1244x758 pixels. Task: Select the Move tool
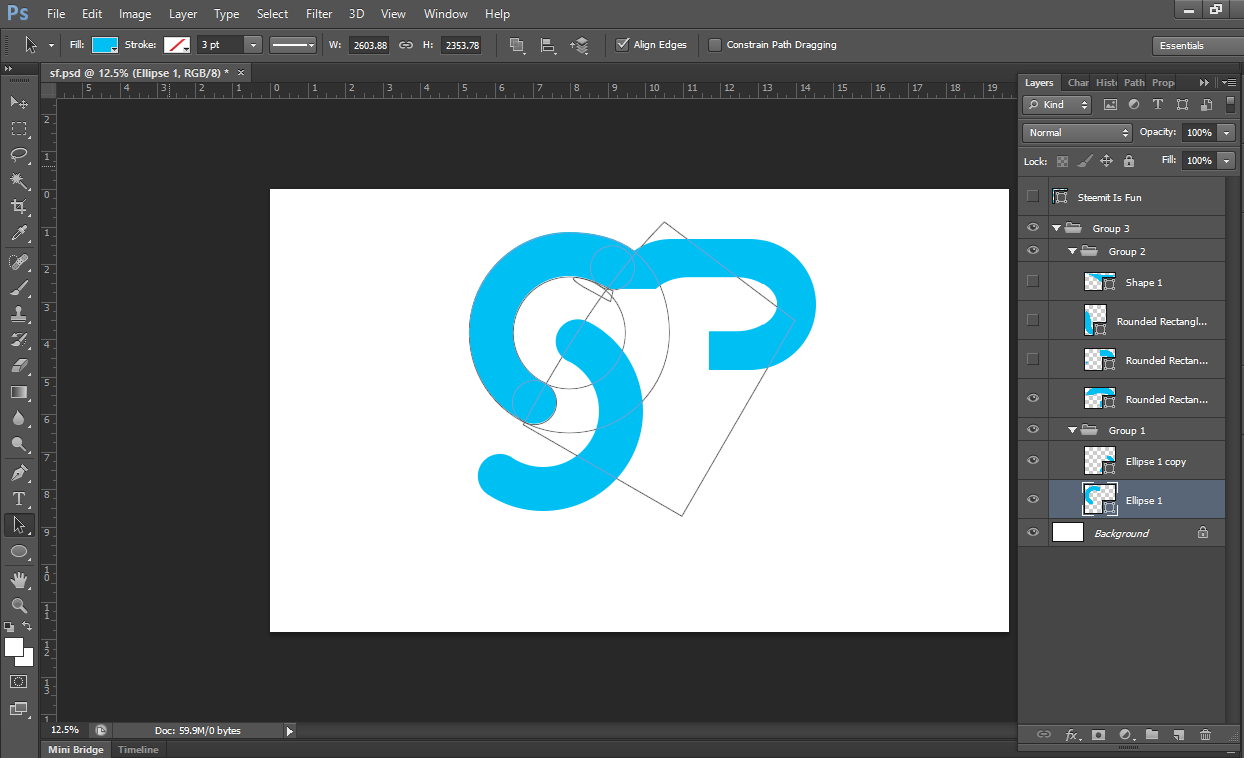click(x=19, y=102)
